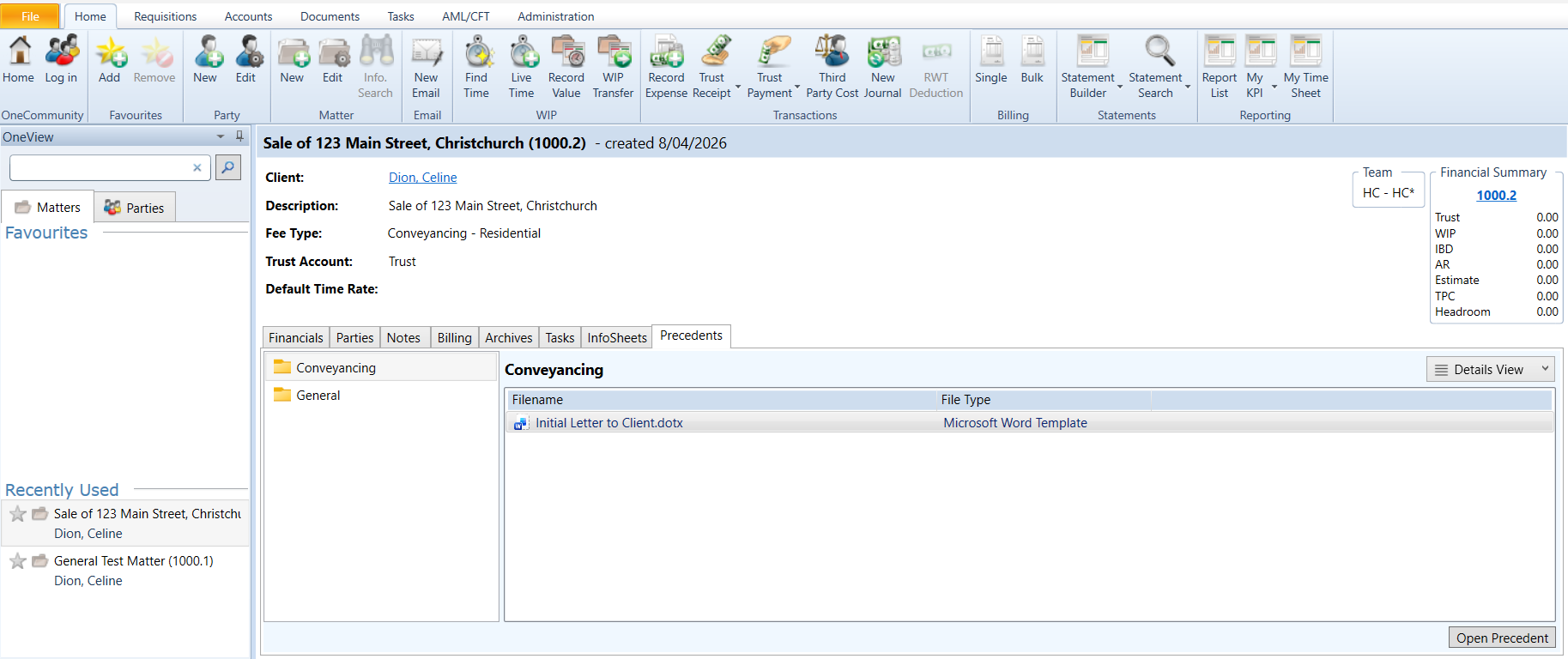This screenshot has width=1568, height=659.
Task: Create a New Party from ribbon
Action: point(205,60)
